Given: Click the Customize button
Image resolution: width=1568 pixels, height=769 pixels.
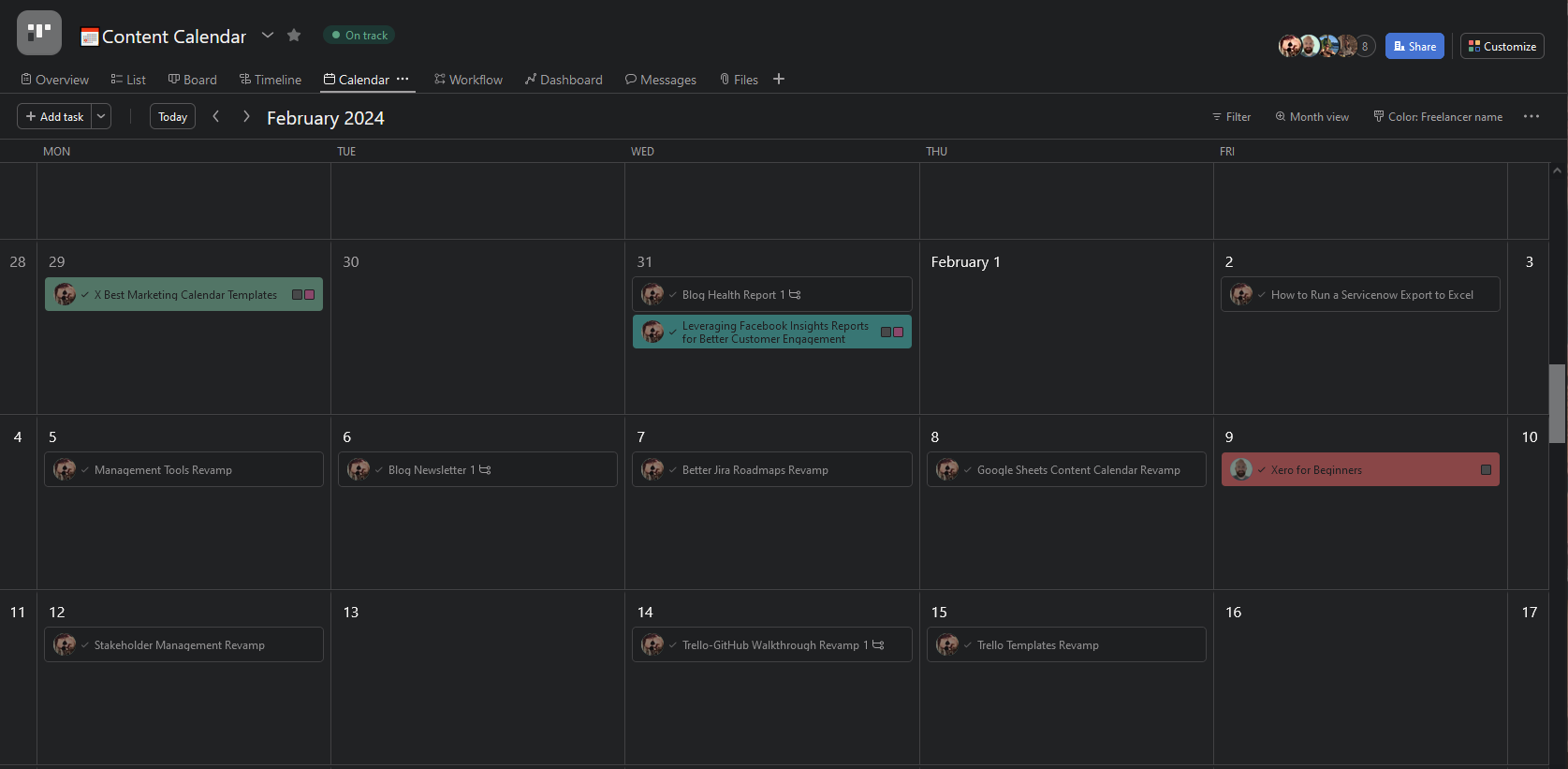Looking at the screenshot, I should (1502, 46).
